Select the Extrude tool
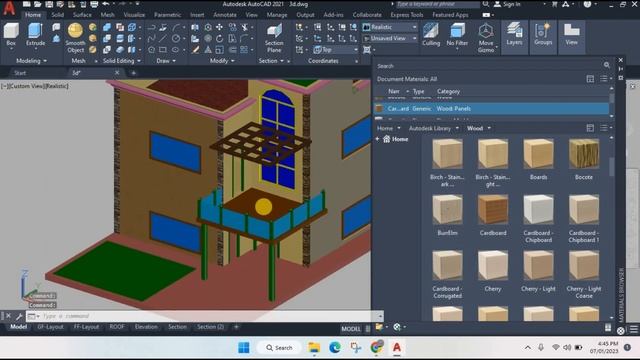The image size is (640, 360). coord(36,35)
